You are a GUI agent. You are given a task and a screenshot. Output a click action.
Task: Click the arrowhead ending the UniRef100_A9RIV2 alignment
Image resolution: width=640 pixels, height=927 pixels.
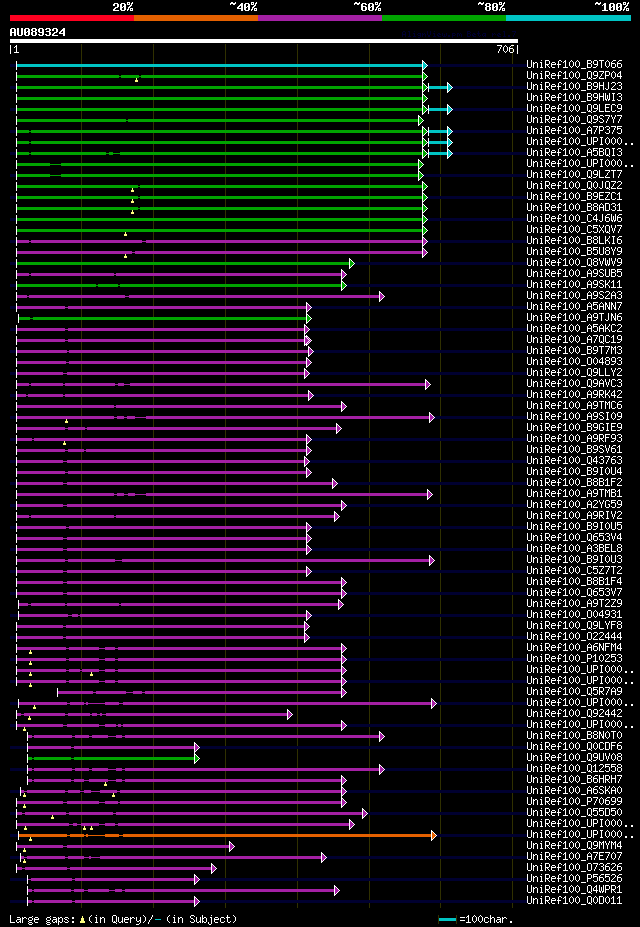click(337, 516)
